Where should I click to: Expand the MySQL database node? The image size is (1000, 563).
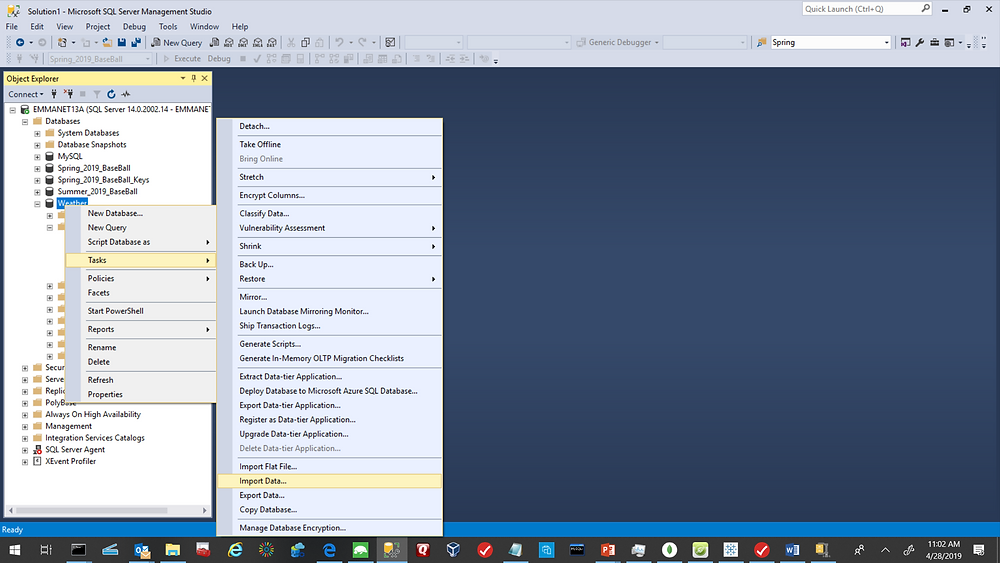tap(37, 156)
